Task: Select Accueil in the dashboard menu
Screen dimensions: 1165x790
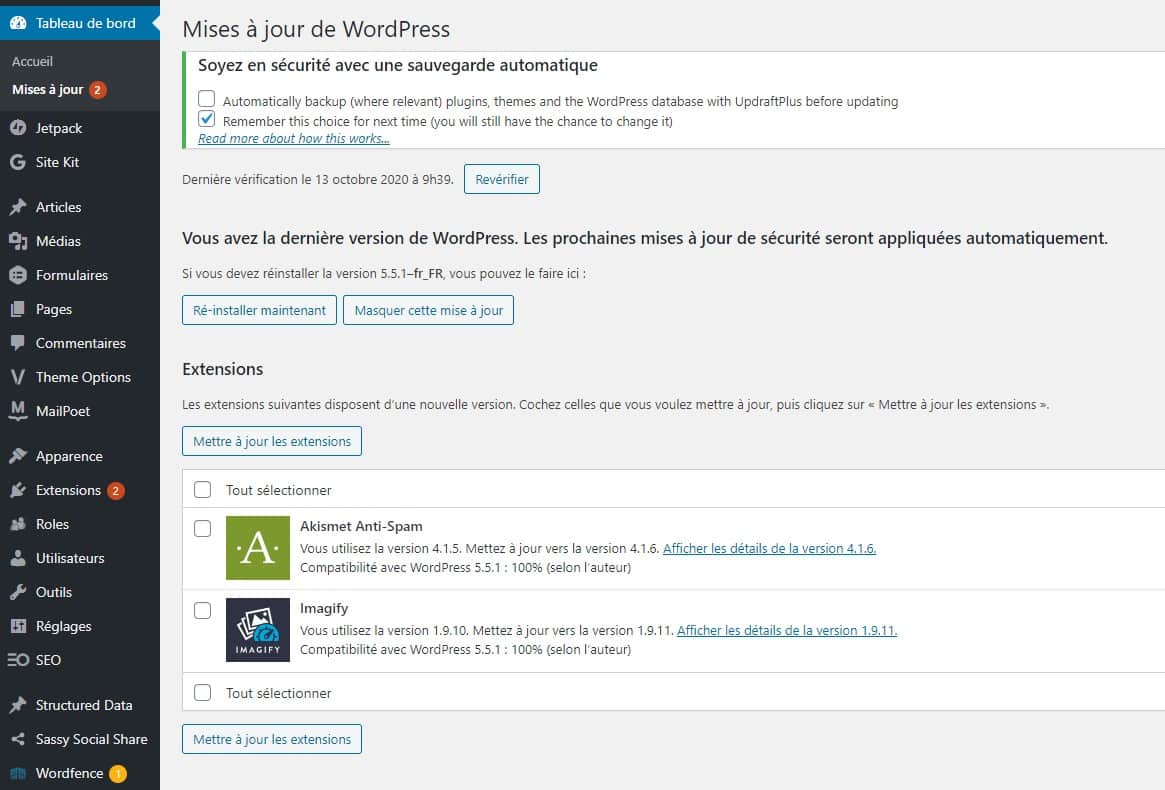Action: (32, 61)
